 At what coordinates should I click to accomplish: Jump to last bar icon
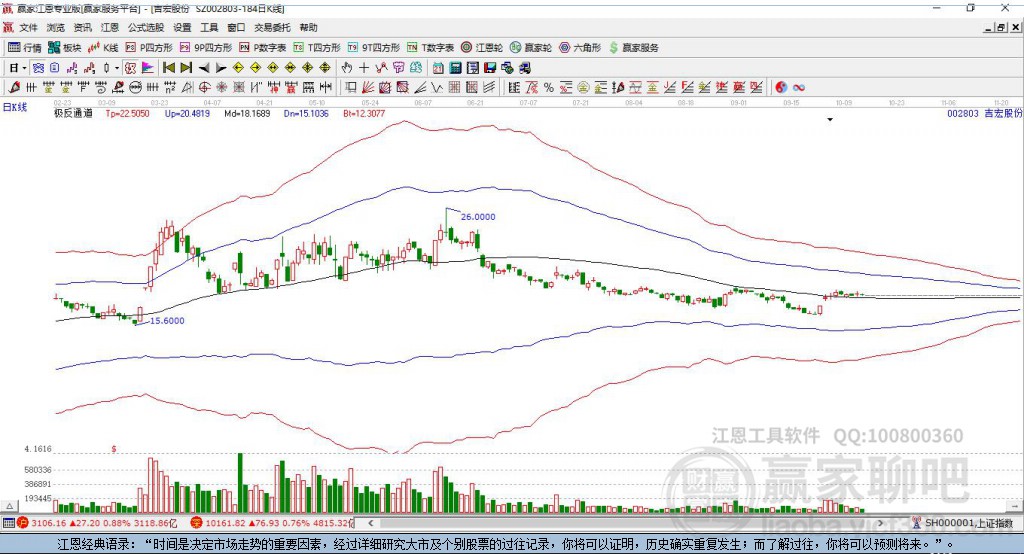186,68
